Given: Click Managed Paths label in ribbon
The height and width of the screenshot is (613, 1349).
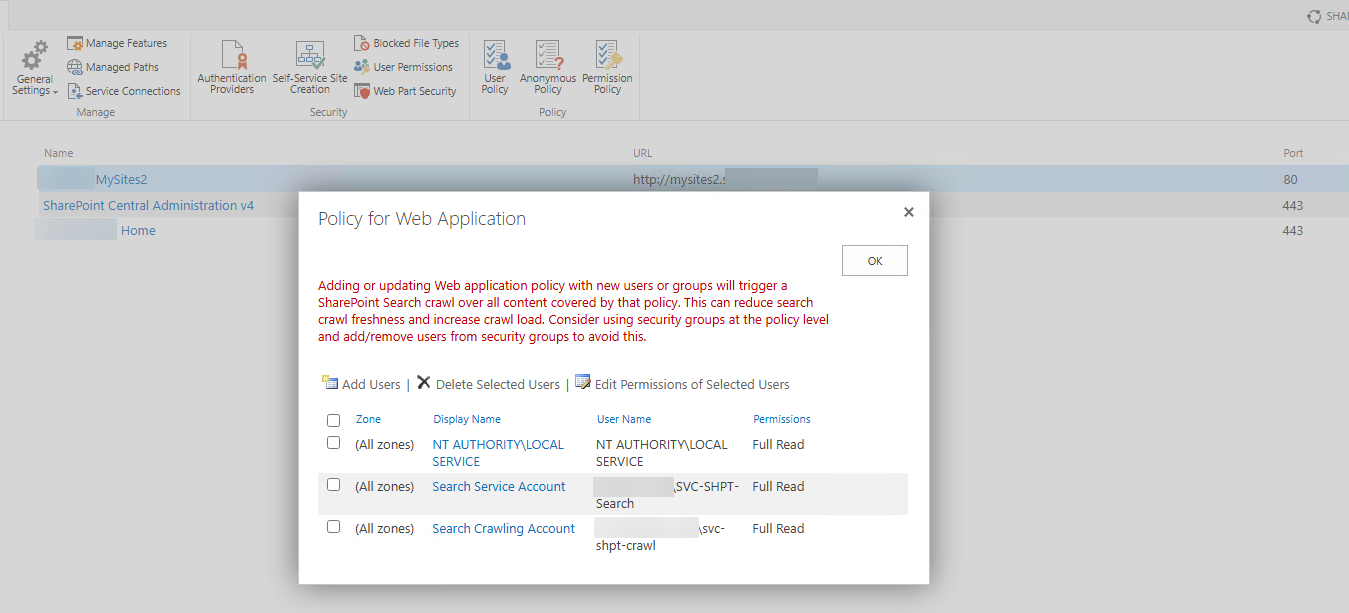Looking at the screenshot, I should tap(122, 68).
